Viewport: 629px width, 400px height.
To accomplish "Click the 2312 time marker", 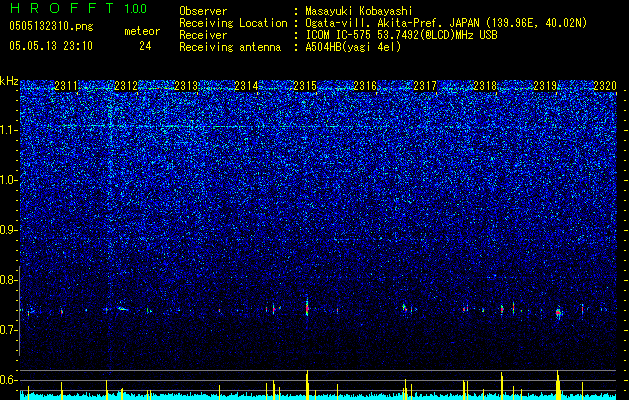I will tap(126, 85).
